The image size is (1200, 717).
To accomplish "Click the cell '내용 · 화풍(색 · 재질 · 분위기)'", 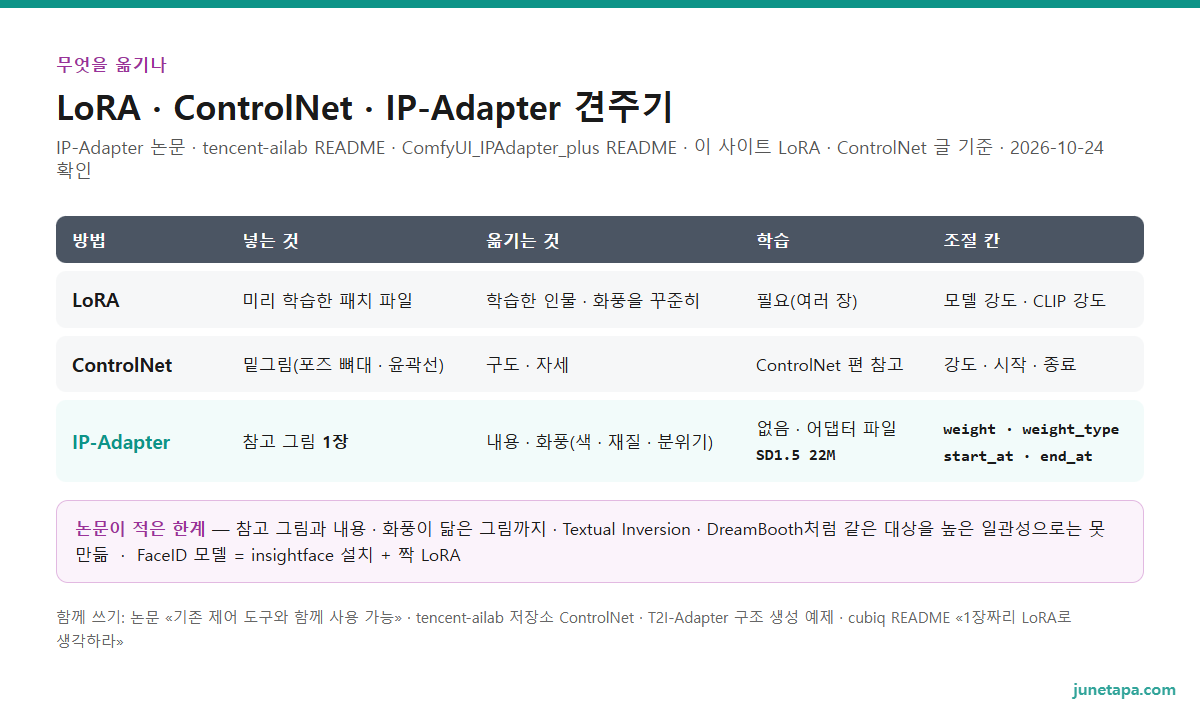I will pos(600,442).
